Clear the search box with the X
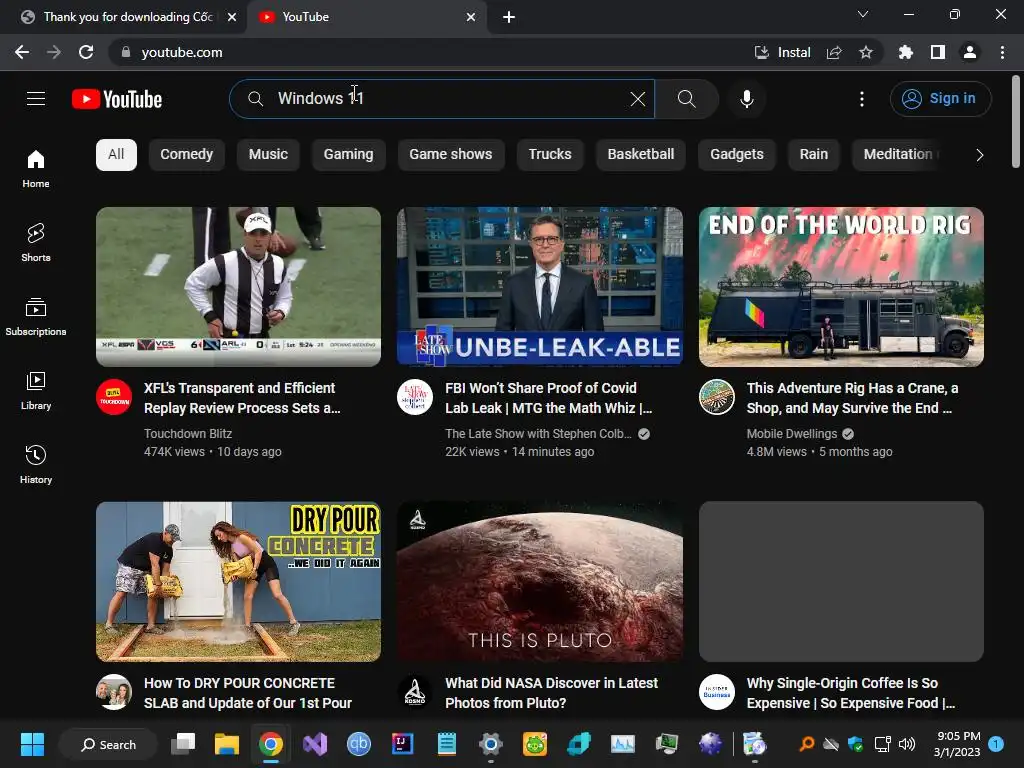This screenshot has height=768, width=1024. (x=637, y=99)
